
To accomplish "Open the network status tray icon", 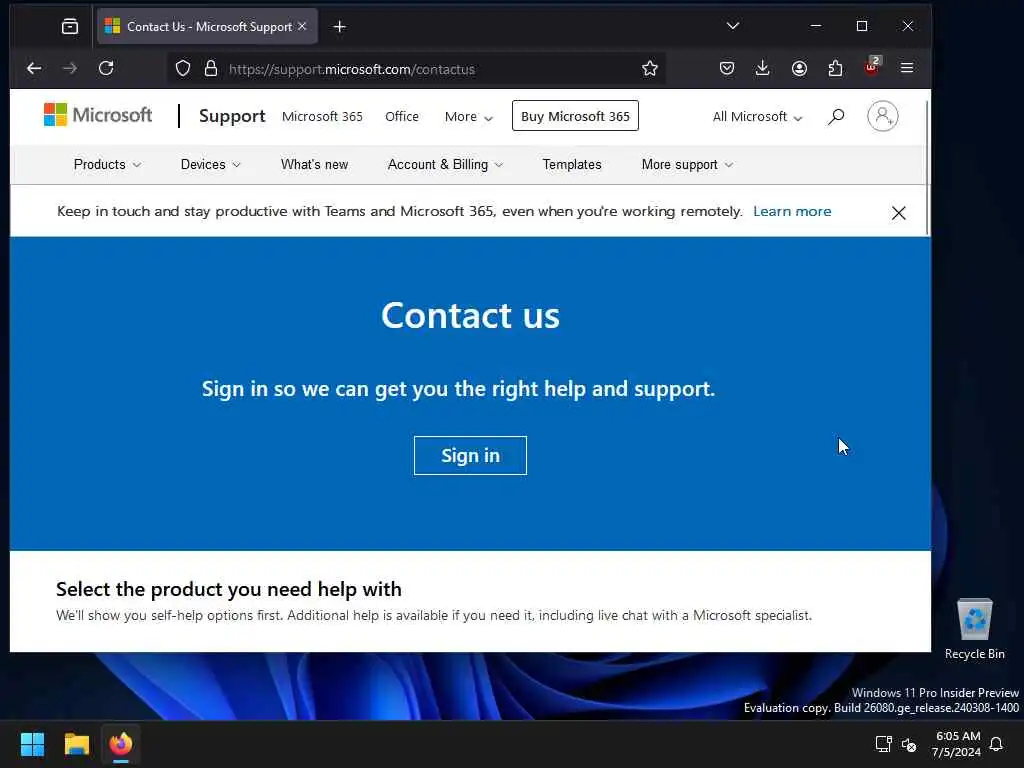I will [883, 744].
